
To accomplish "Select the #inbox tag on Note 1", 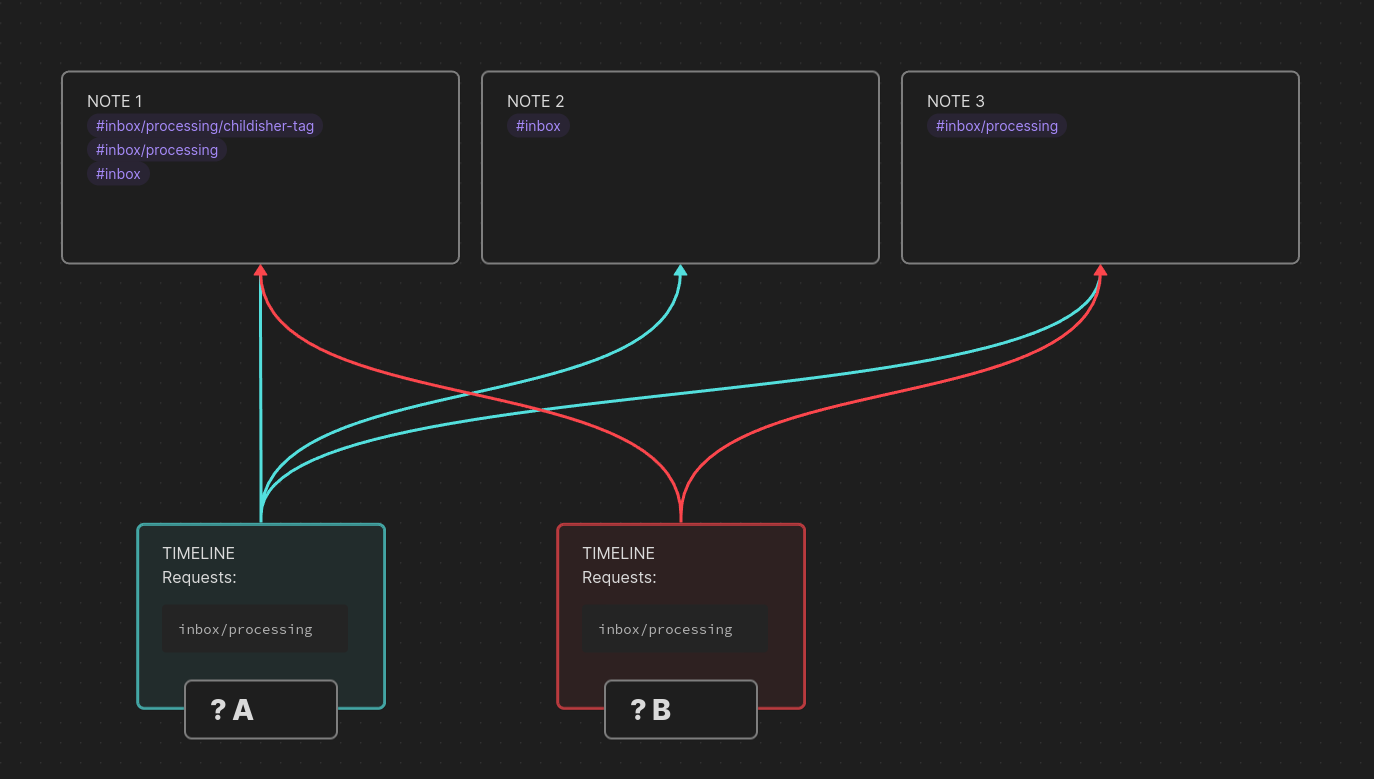I will (118, 173).
